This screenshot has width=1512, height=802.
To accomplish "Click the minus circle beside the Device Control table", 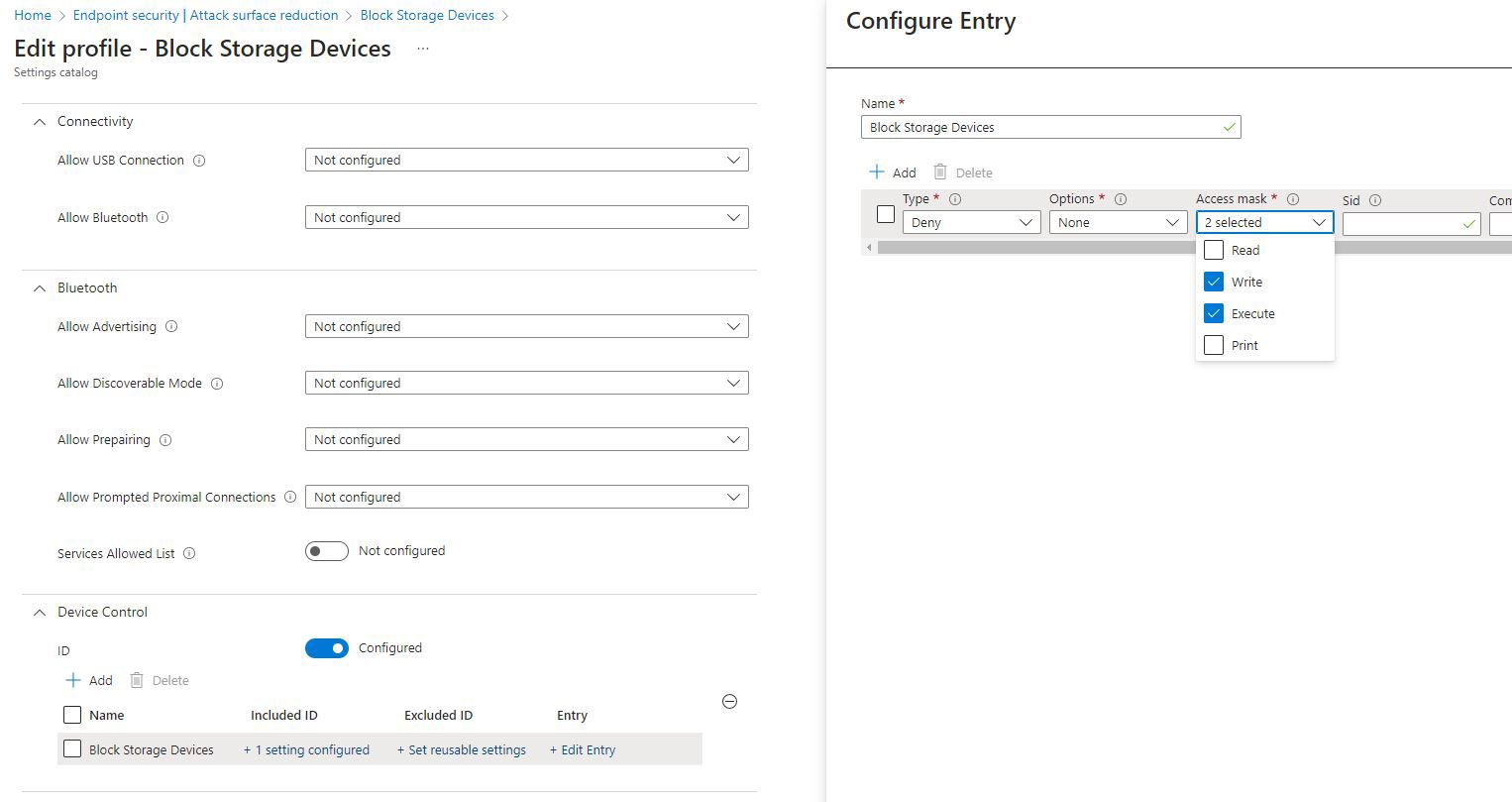I will click(x=729, y=701).
